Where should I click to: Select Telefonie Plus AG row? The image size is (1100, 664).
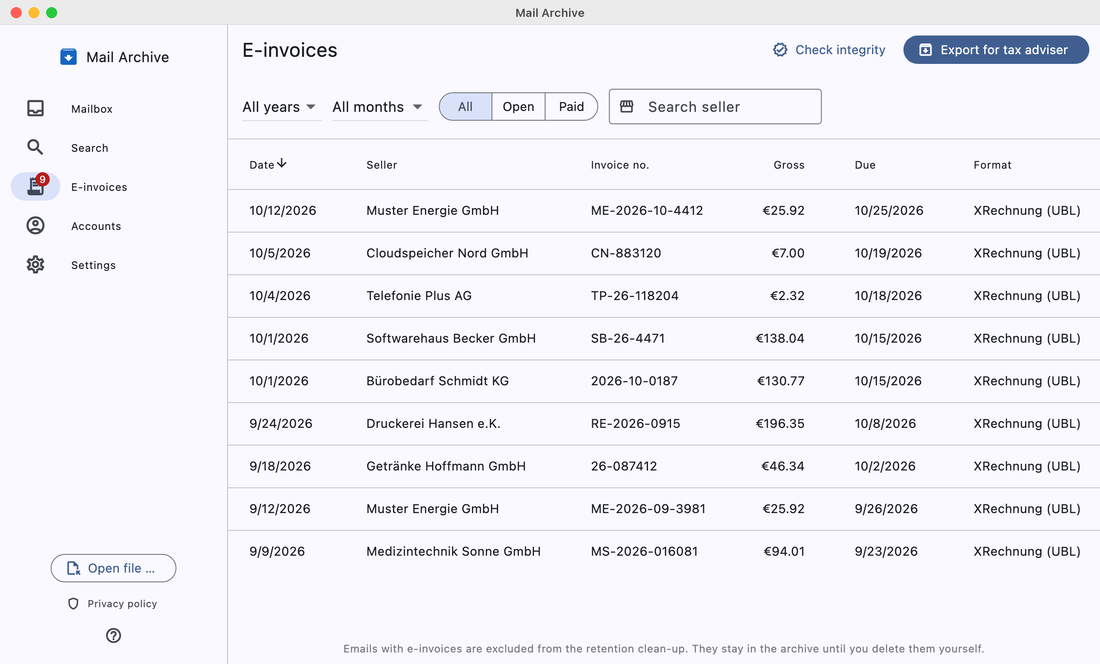pos(664,296)
